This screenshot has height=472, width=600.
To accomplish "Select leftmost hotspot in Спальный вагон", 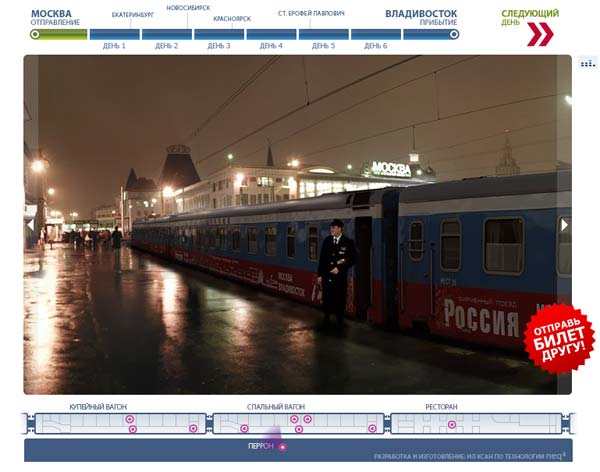I will (244, 428).
